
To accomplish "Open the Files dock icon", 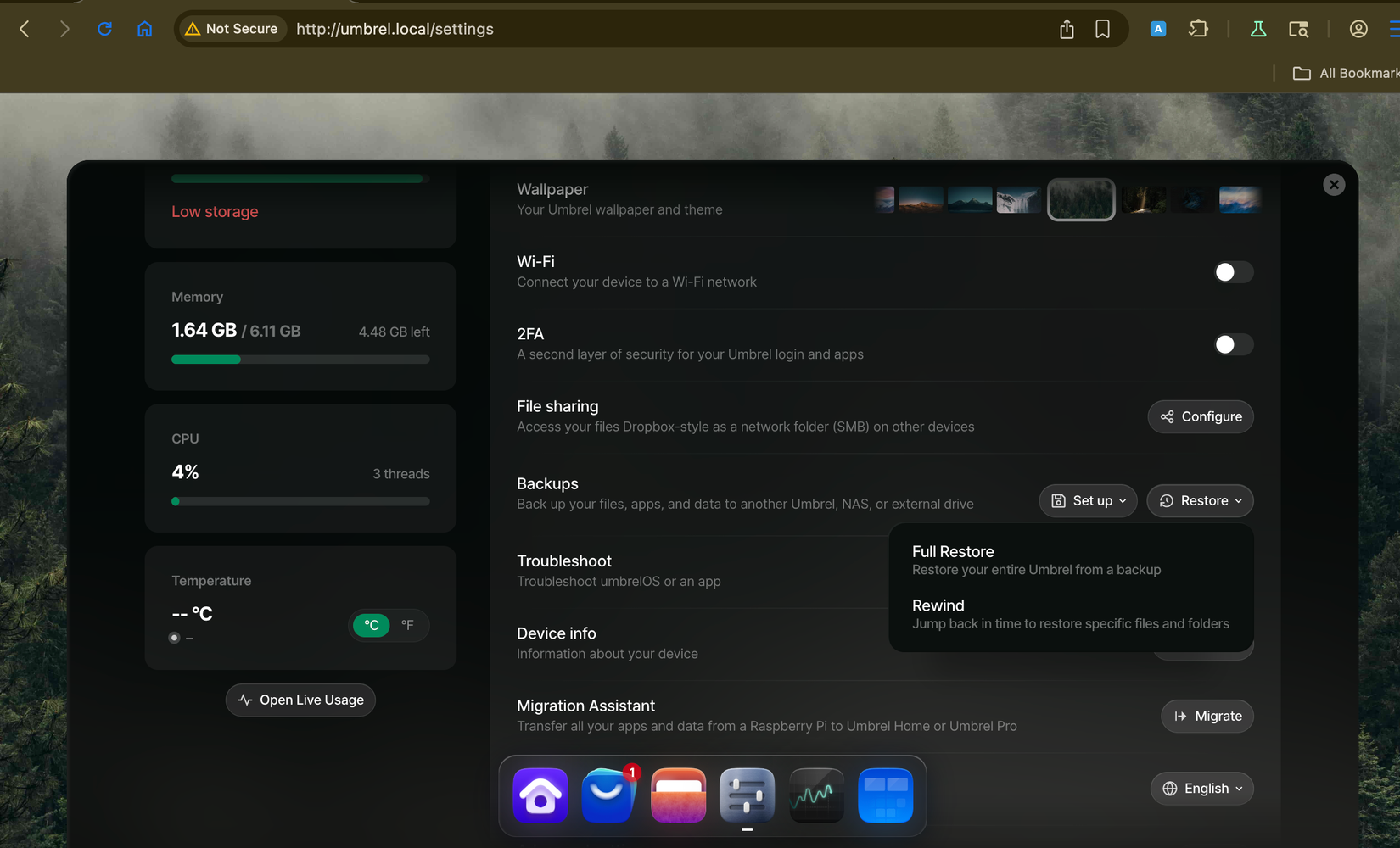I will click(x=678, y=795).
